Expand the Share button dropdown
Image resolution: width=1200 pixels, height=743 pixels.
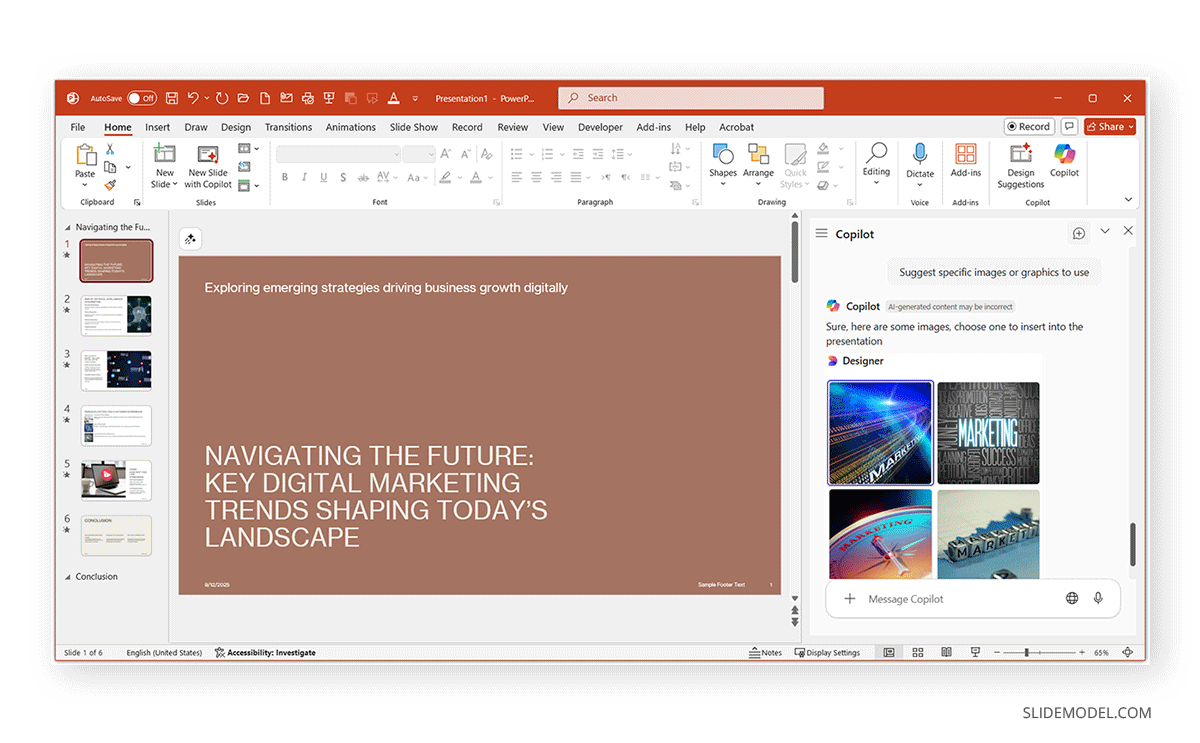pyautogui.click(x=1131, y=127)
